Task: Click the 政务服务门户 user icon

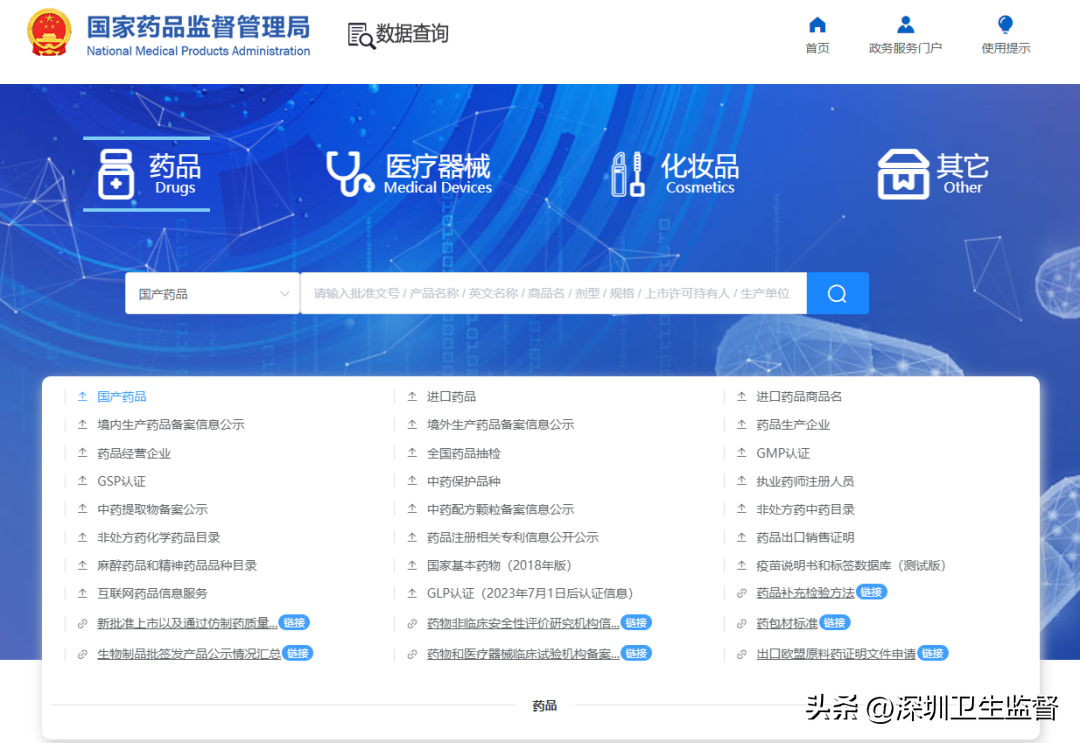Action: [905, 26]
